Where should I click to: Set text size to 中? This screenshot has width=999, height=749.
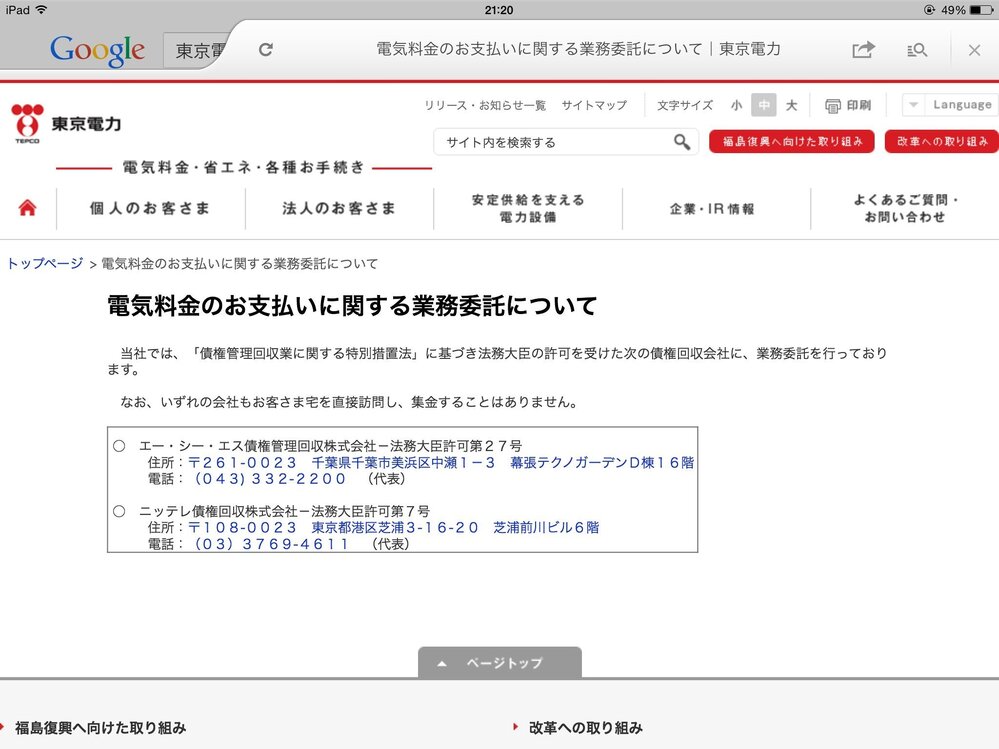pyautogui.click(x=763, y=105)
